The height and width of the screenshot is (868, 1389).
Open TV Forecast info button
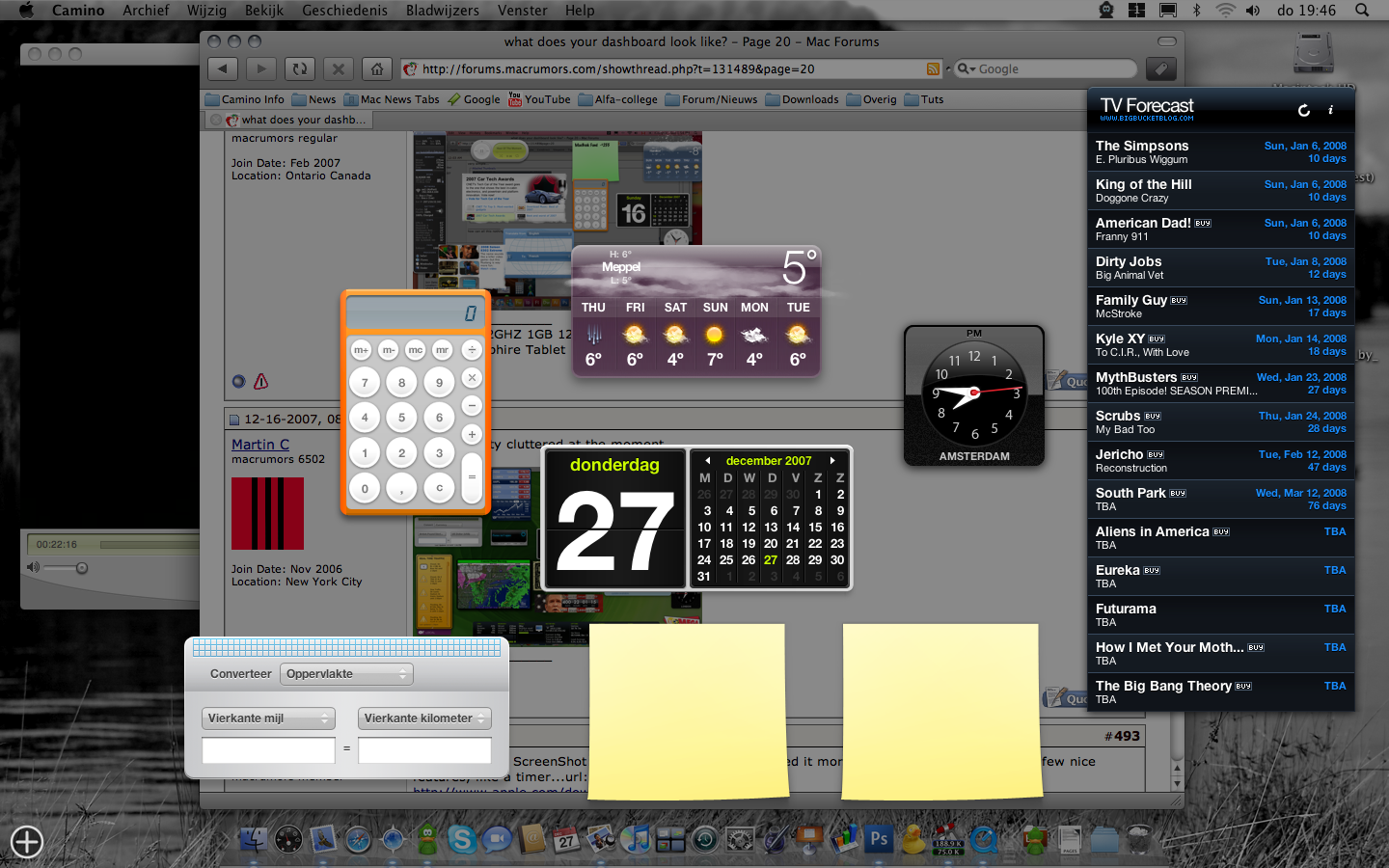pos(1331,110)
